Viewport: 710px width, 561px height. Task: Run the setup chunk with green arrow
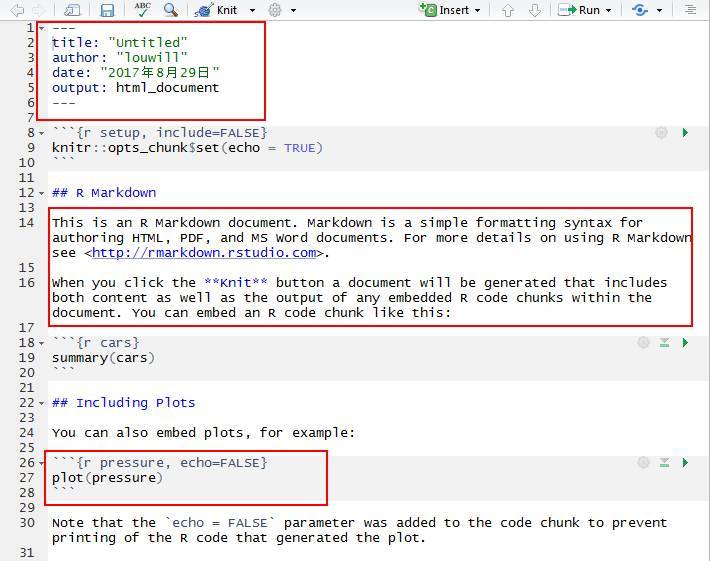(x=685, y=133)
